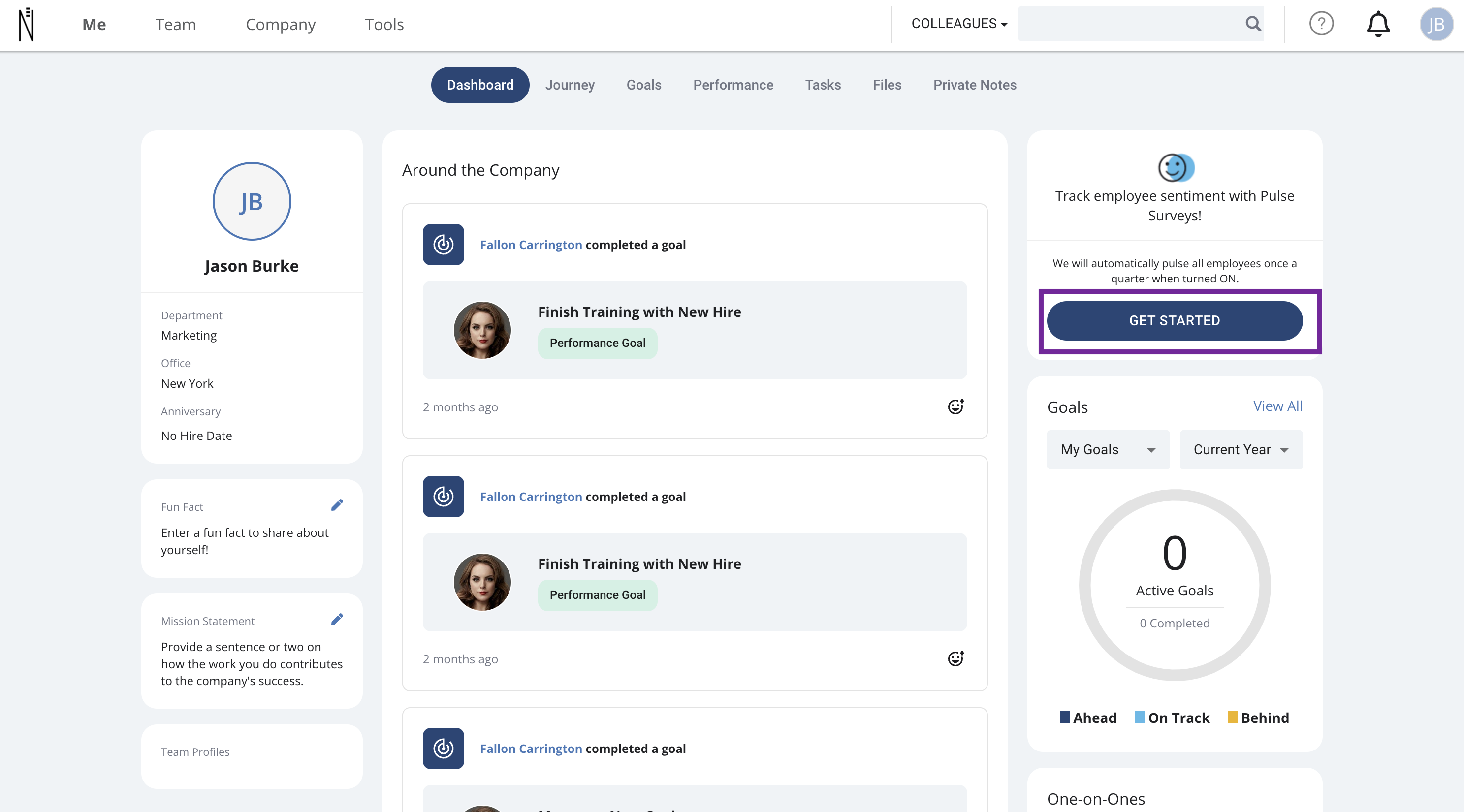The image size is (1464, 812).
Task: Switch to the Tasks tab
Action: pyautogui.click(x=823, y=85)
